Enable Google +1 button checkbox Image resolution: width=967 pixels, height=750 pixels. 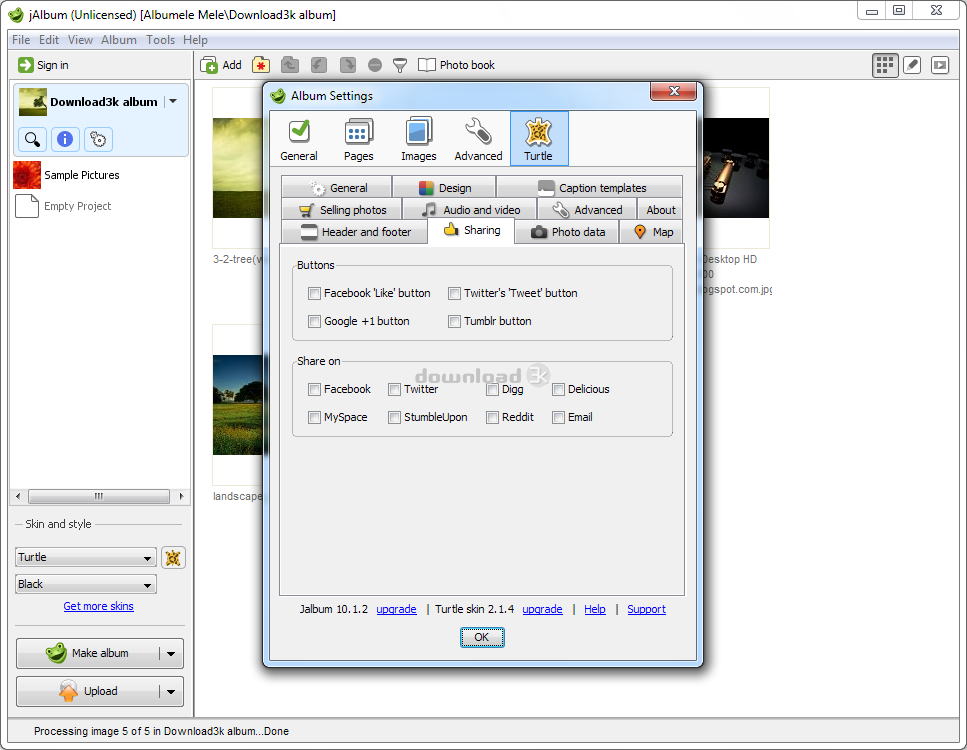coord(315,321)
